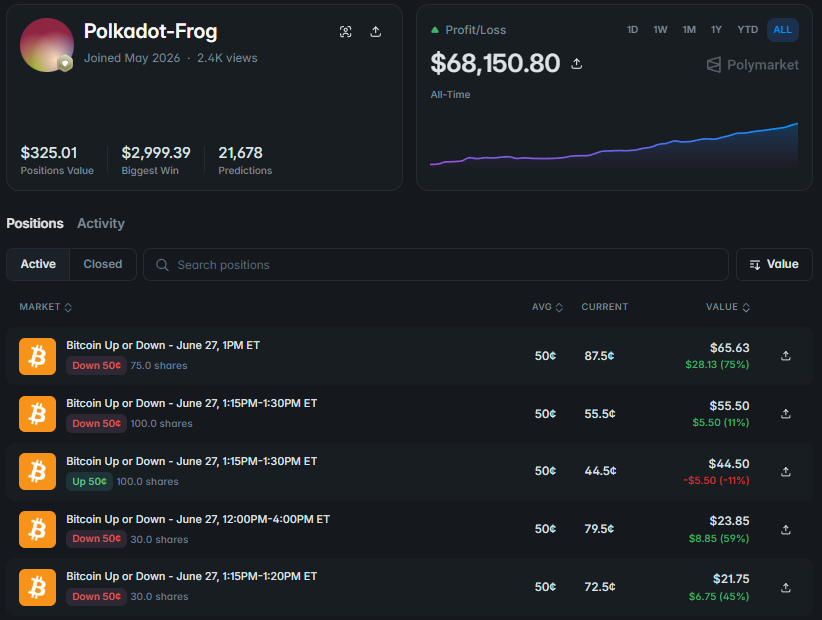This screenshot has height=620, width=822.
Task: Select the 1D profit/loss range
Action: click(632, 30)
